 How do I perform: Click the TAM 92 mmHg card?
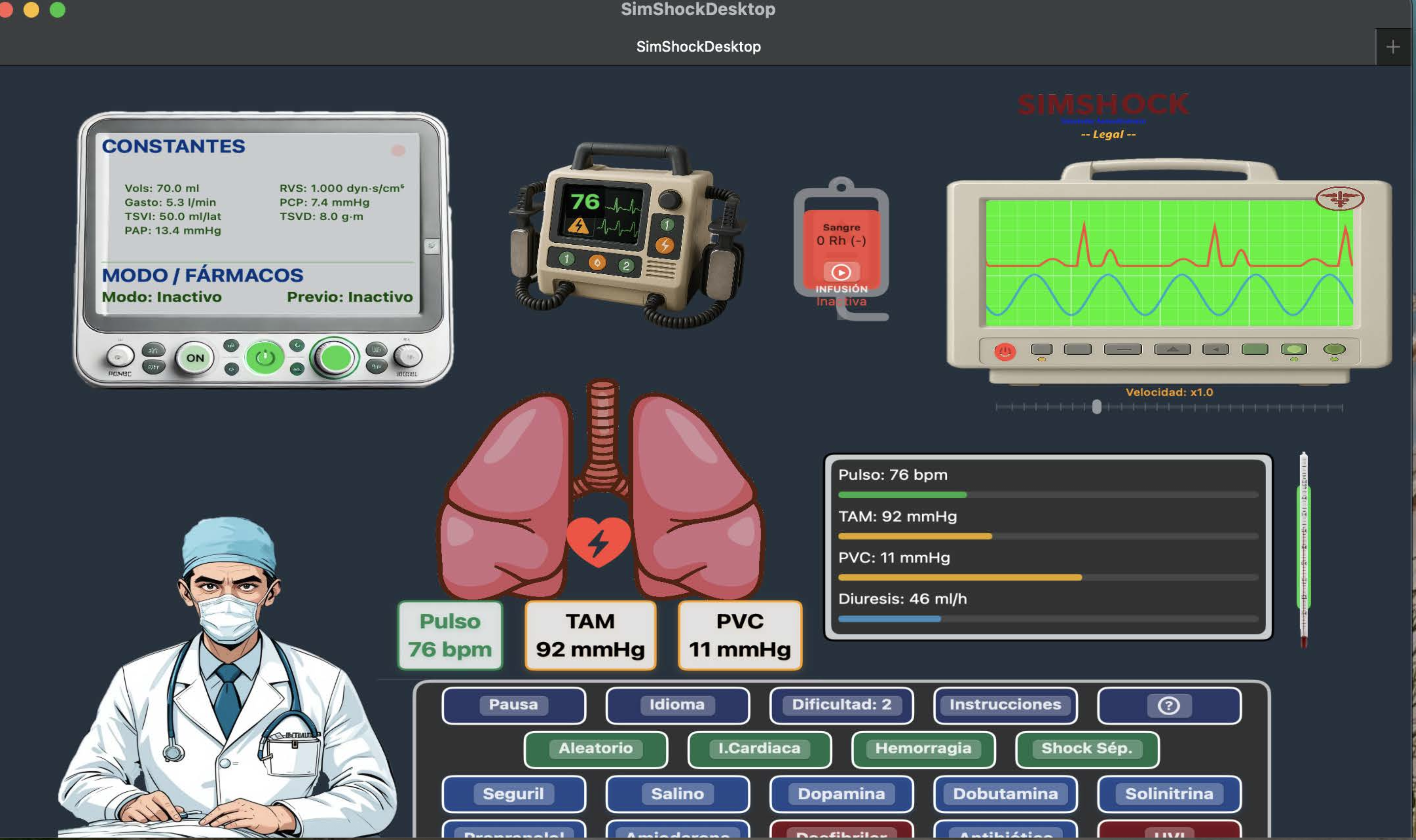tap(590, 635)
